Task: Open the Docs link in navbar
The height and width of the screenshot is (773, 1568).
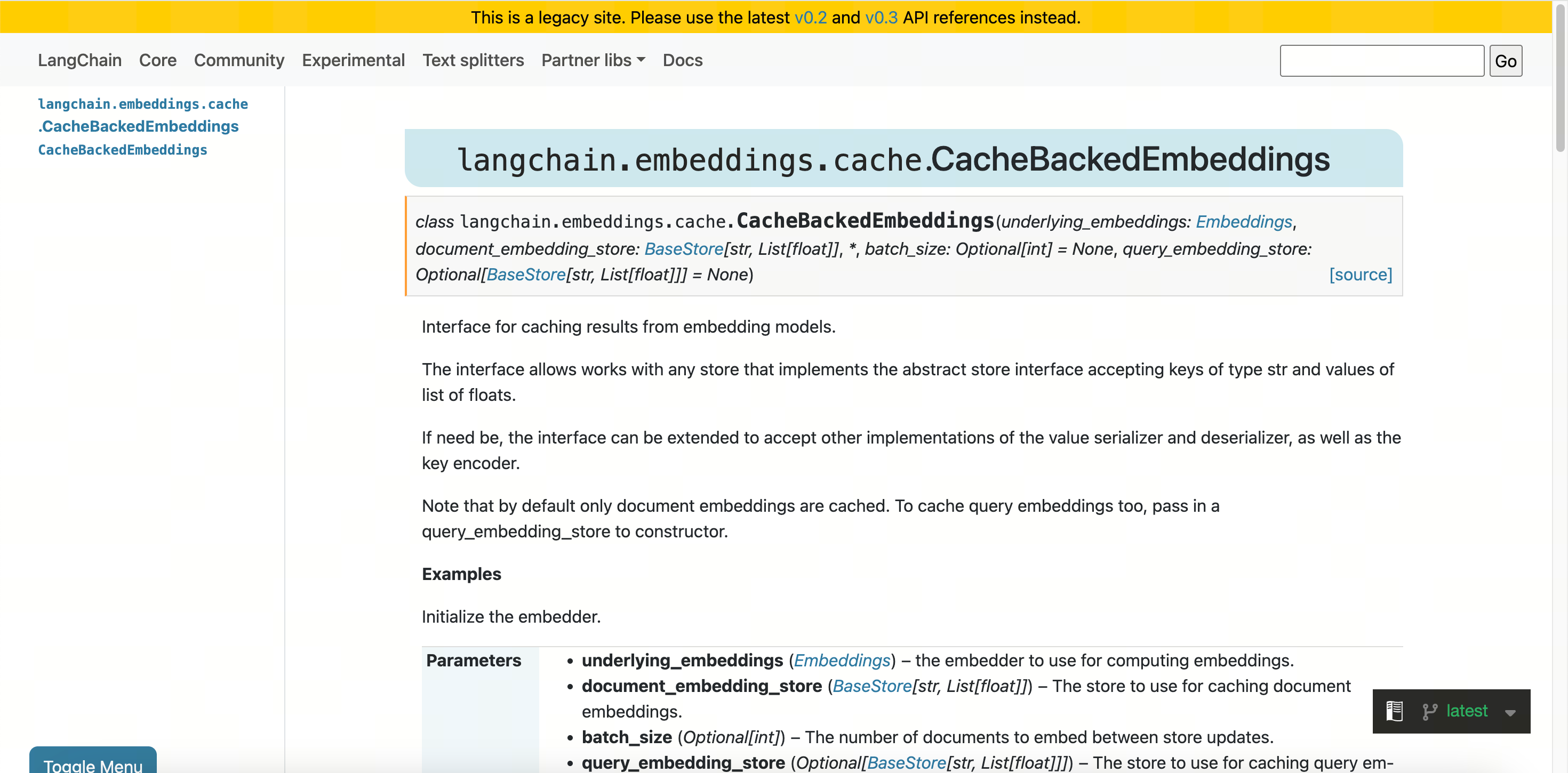Action: [682, 60]
